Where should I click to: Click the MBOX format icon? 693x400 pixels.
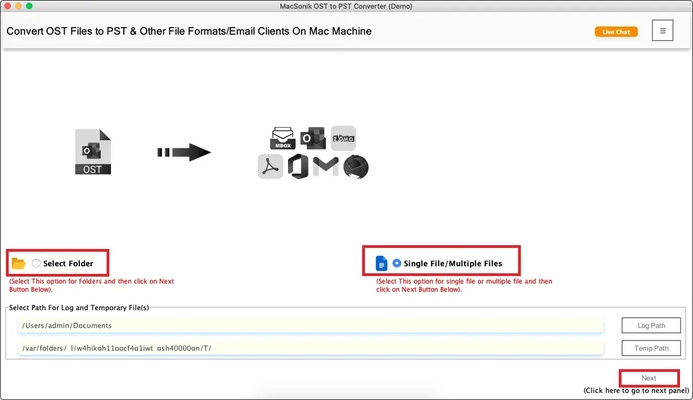coord(282,138)
